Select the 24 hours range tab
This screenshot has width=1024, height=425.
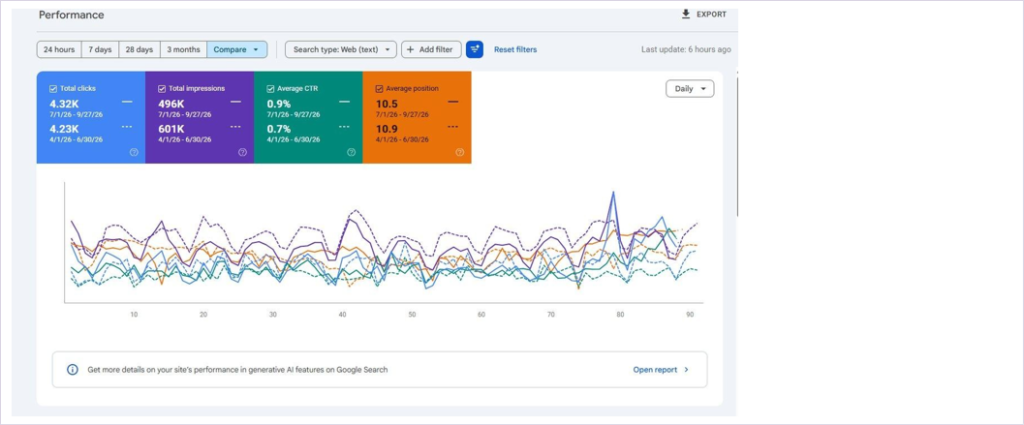click(x=59, y=49)
